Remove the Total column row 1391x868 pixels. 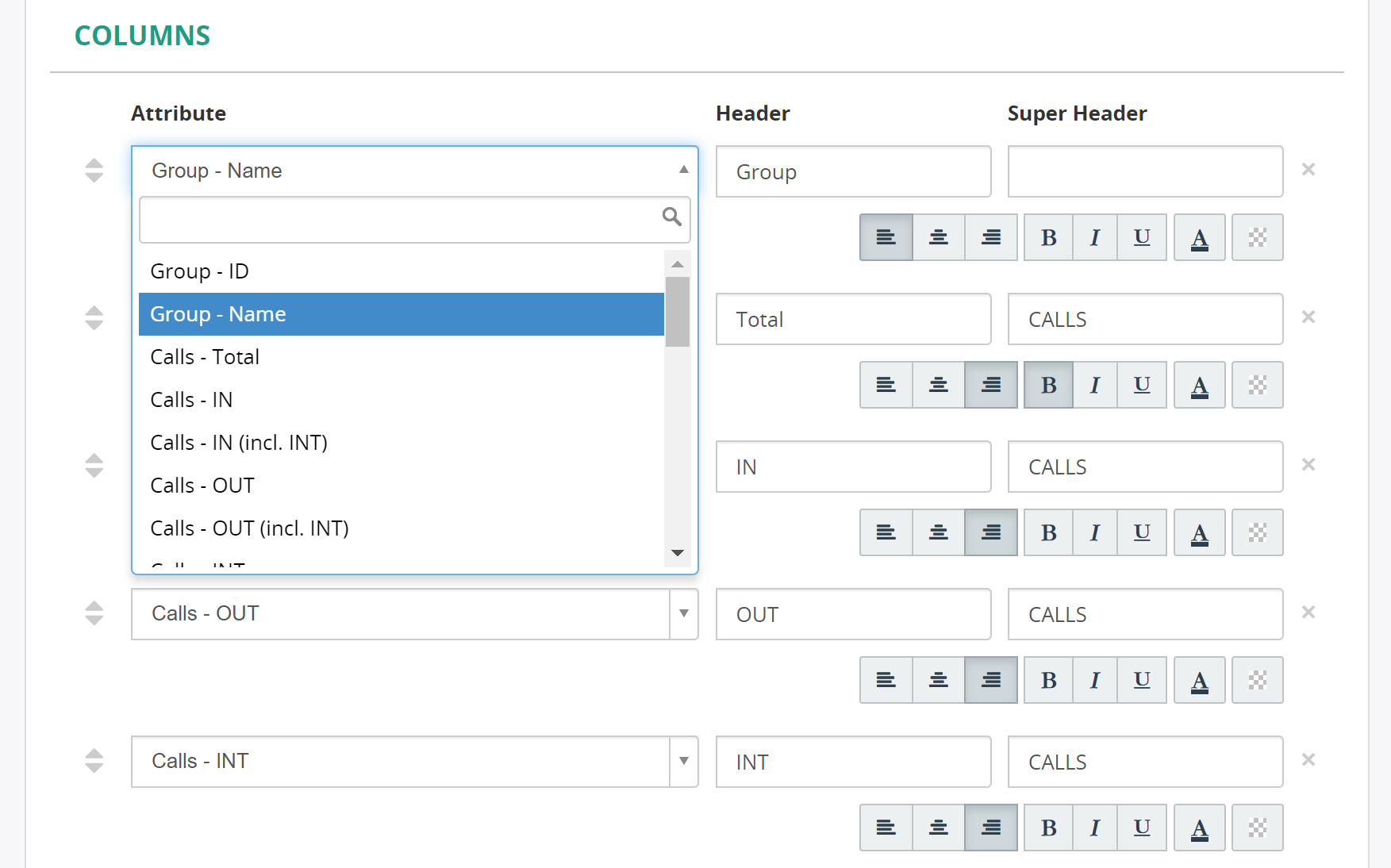[1308, 317]
